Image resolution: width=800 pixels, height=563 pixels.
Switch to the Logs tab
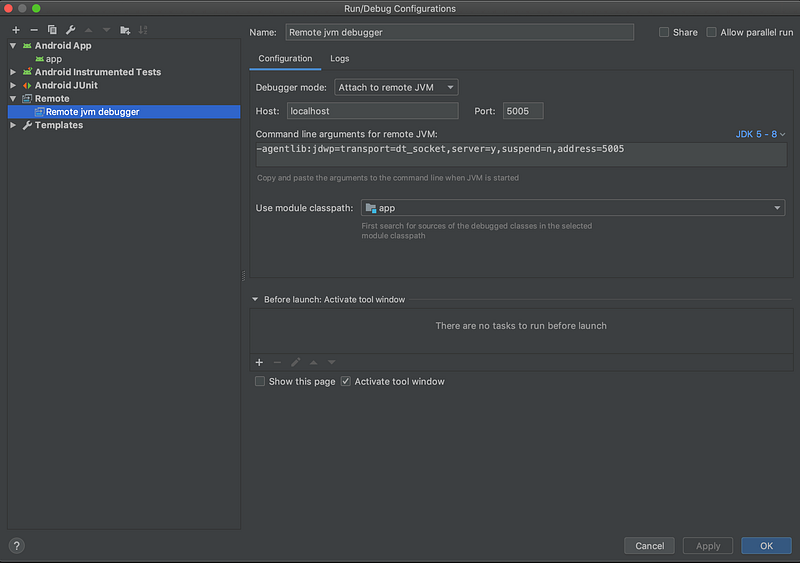tap(339, 58)
